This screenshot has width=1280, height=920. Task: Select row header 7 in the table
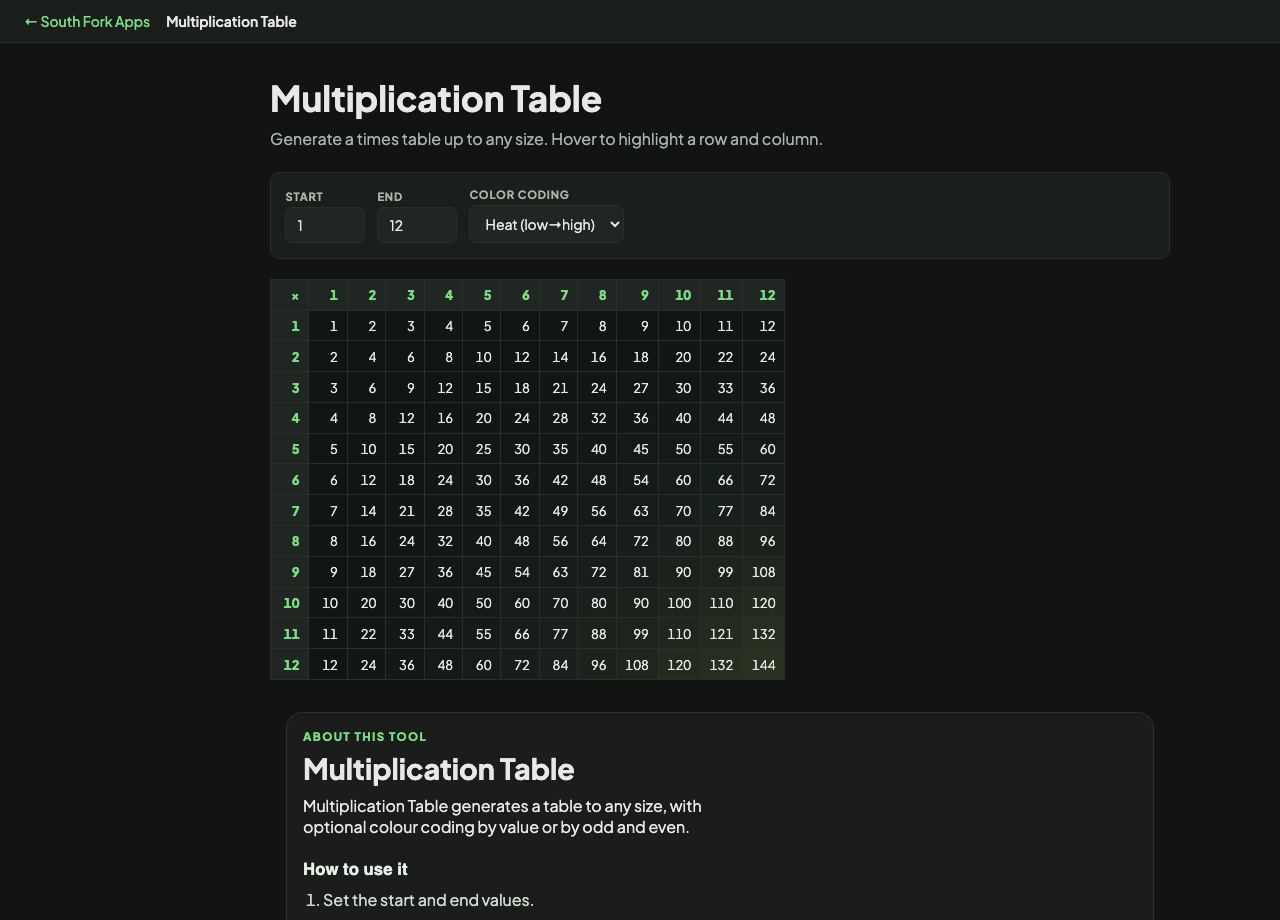(x=290, y=511)
